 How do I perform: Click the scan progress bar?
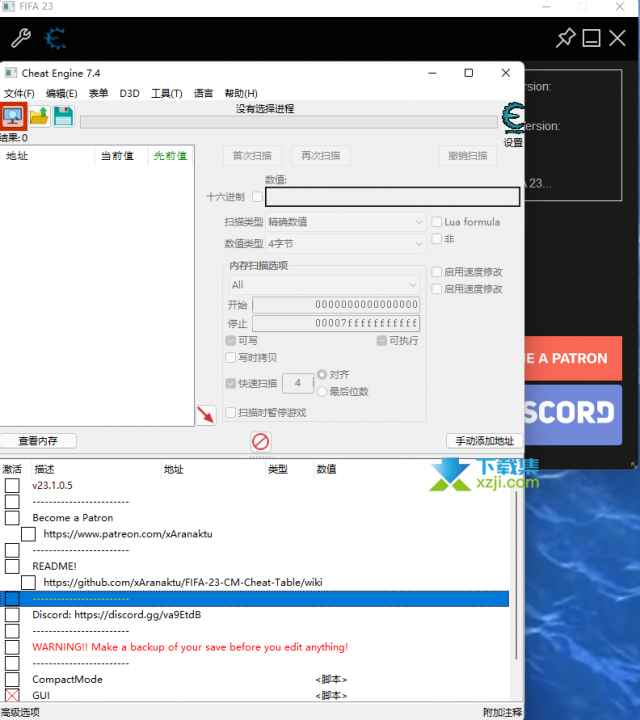[289, 122]
